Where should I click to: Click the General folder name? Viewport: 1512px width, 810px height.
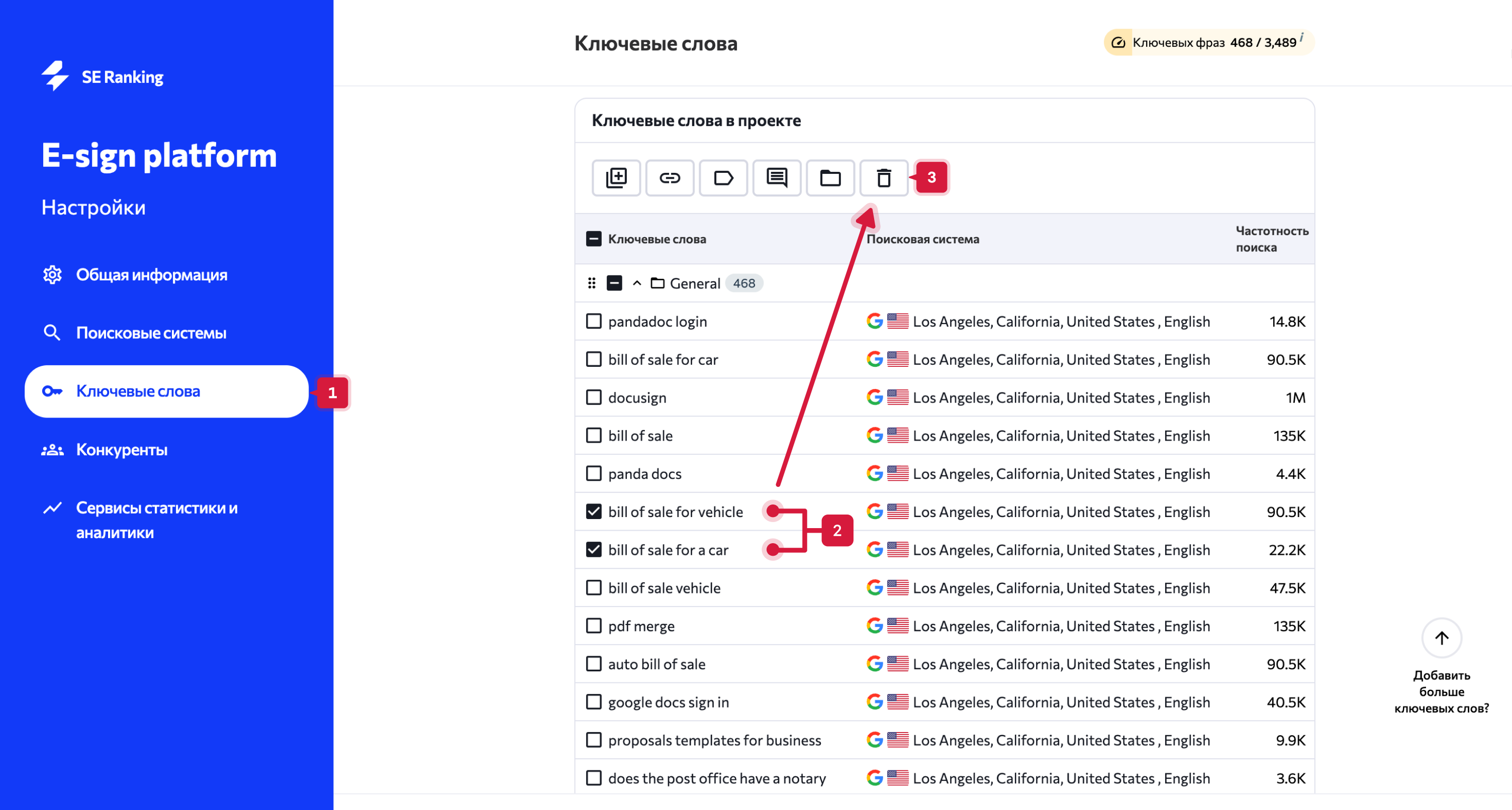click(x=695, y=283)
